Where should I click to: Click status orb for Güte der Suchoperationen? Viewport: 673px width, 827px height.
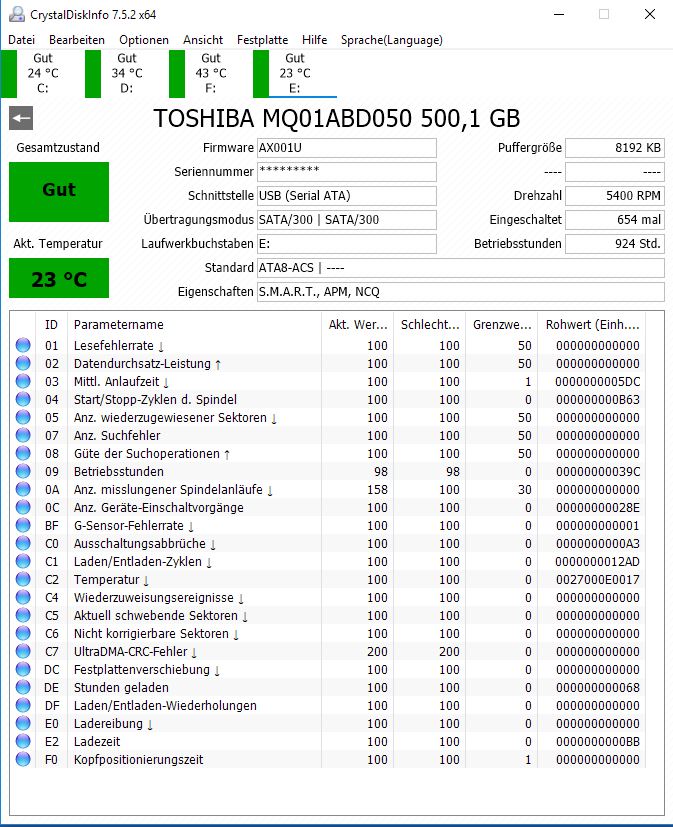[23, 453]
